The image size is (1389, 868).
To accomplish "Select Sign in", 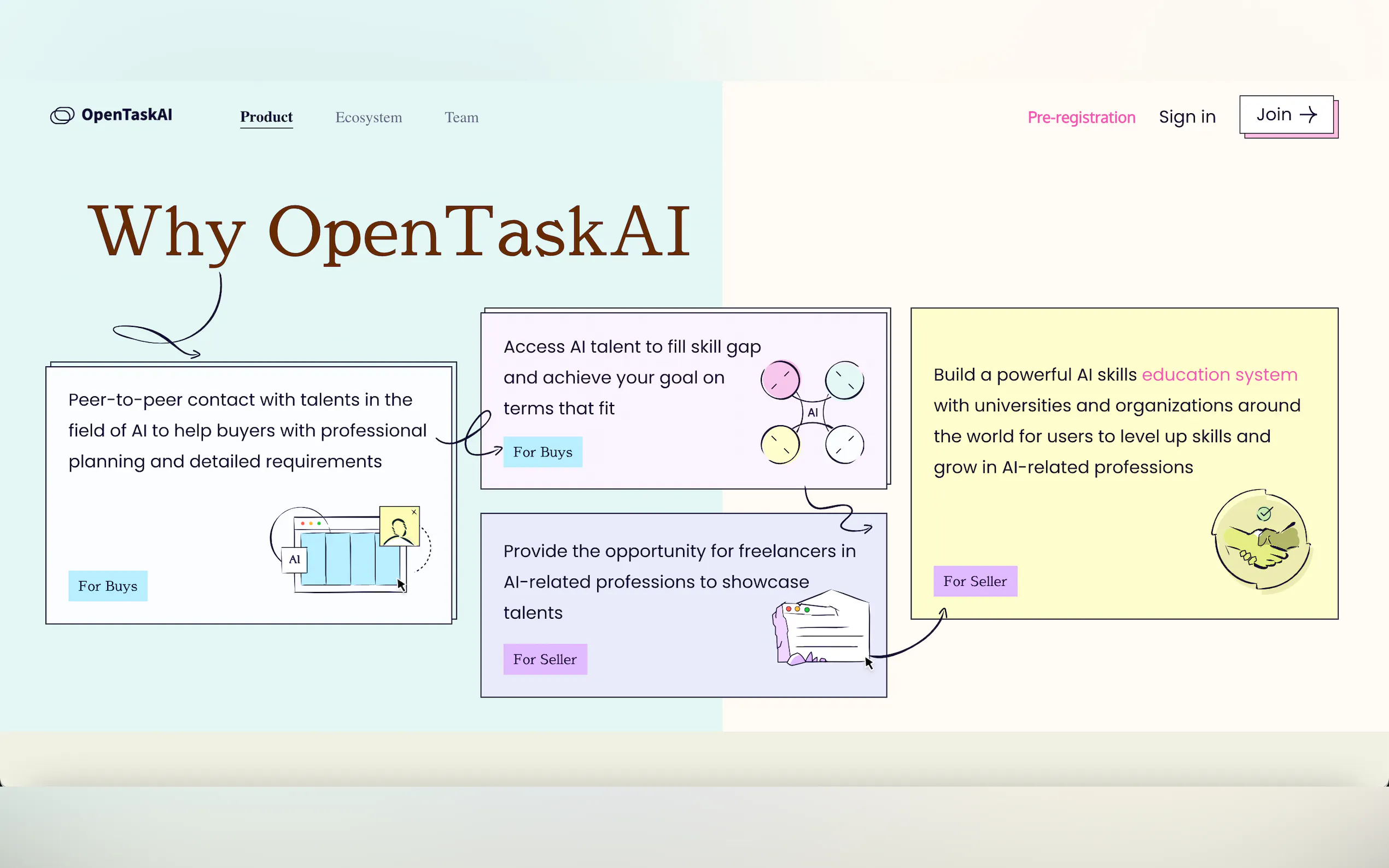I will point(1186,116).
